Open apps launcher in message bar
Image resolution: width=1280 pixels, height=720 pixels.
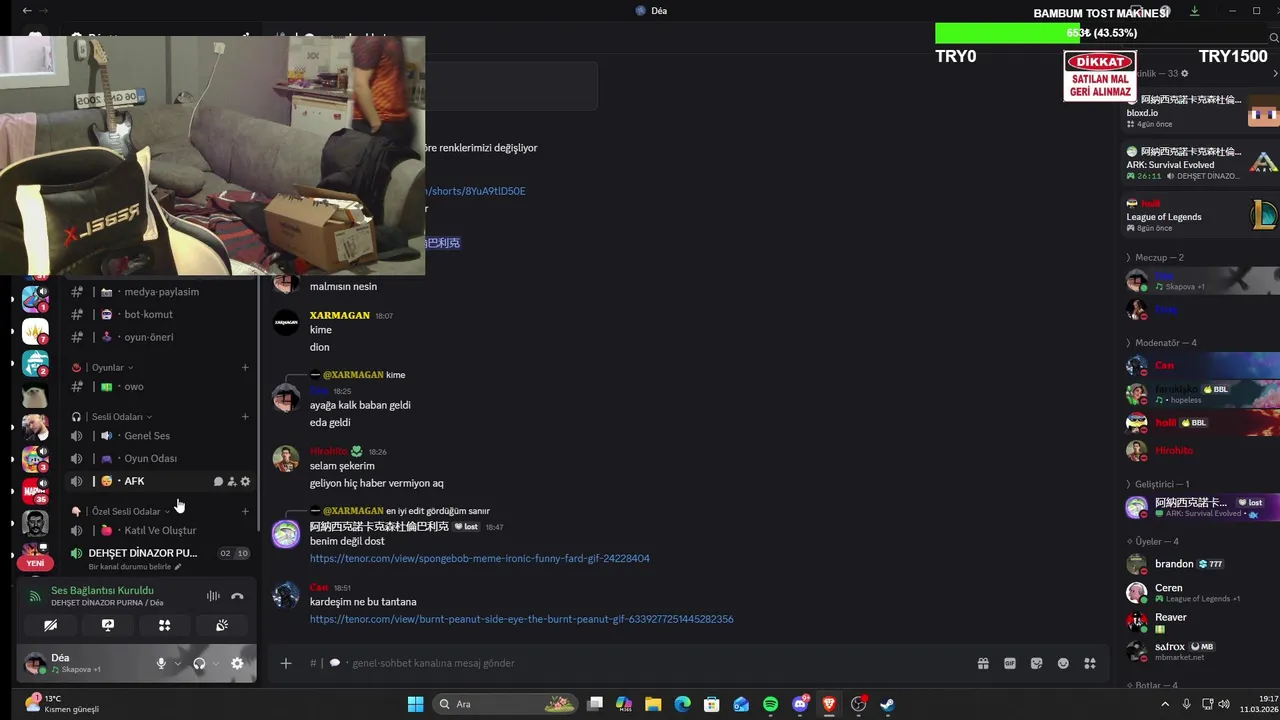[x=1090, y=663]
